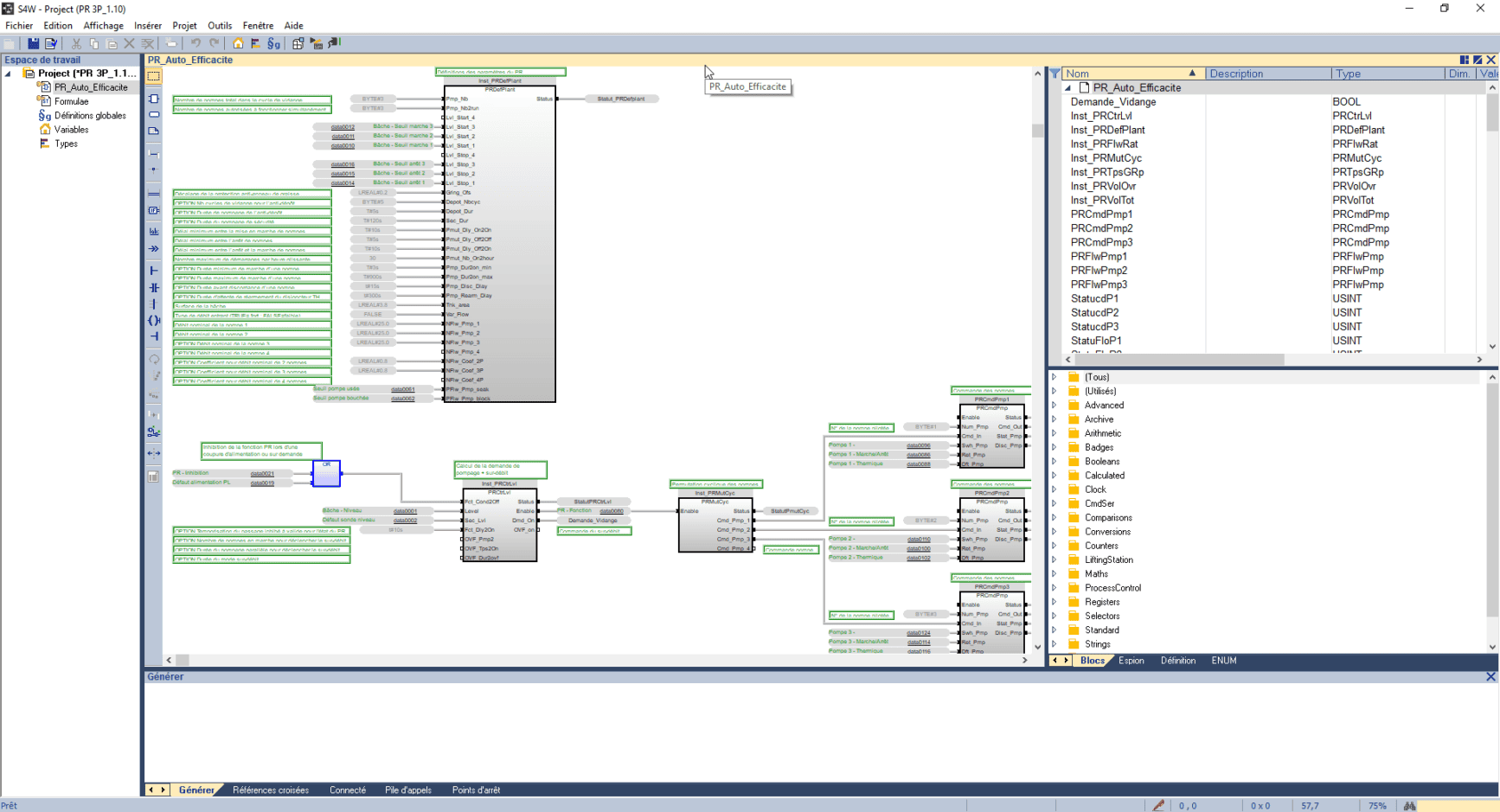Expand the Standard blocks folder

coord(1054,630)
